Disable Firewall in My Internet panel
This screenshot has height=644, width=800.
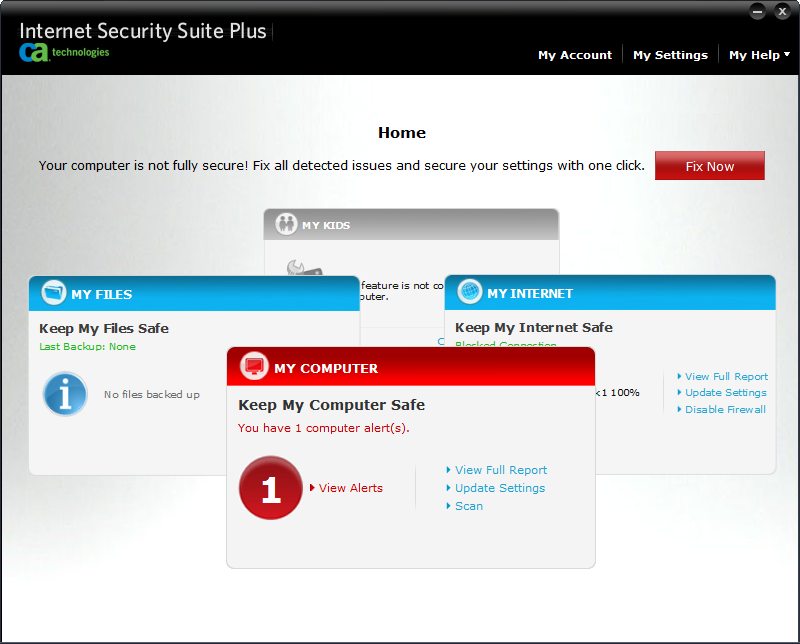coord(725,409)
